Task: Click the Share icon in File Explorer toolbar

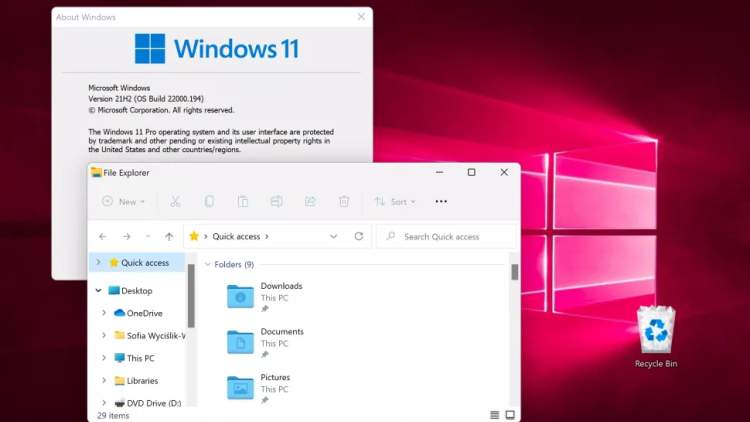Action: pyautogui.click(x=310, y=201)
